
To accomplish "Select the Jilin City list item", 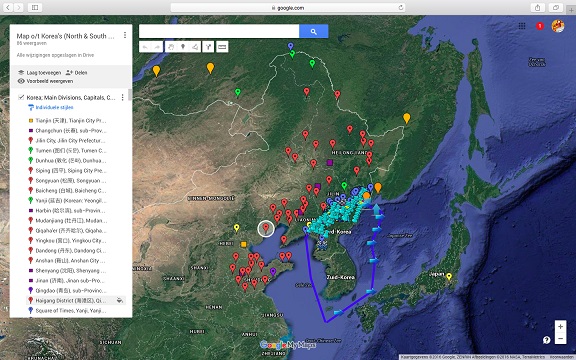I will click(x=70, y=140).
